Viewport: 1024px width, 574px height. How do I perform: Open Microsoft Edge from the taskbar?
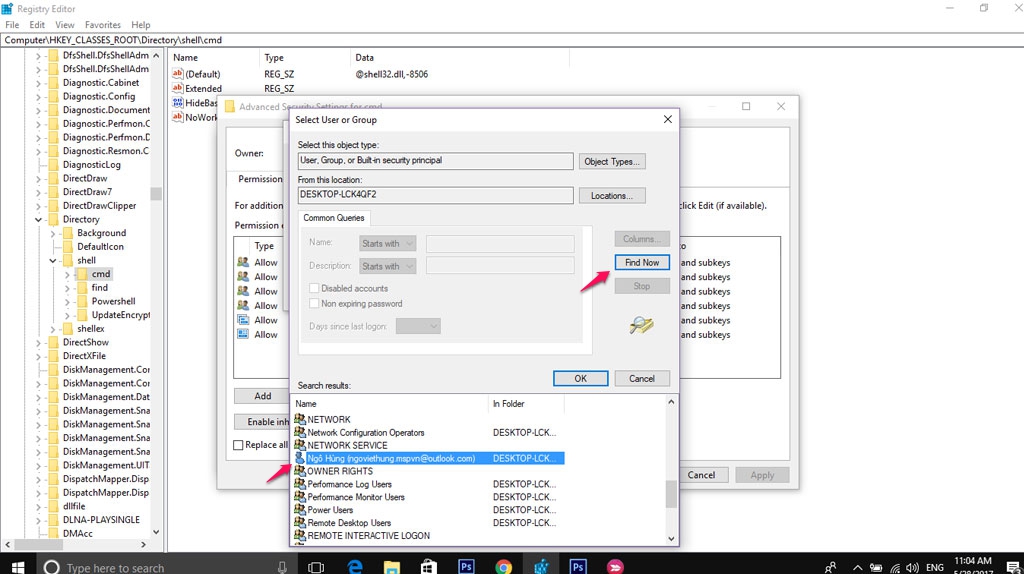coord(353,567)
